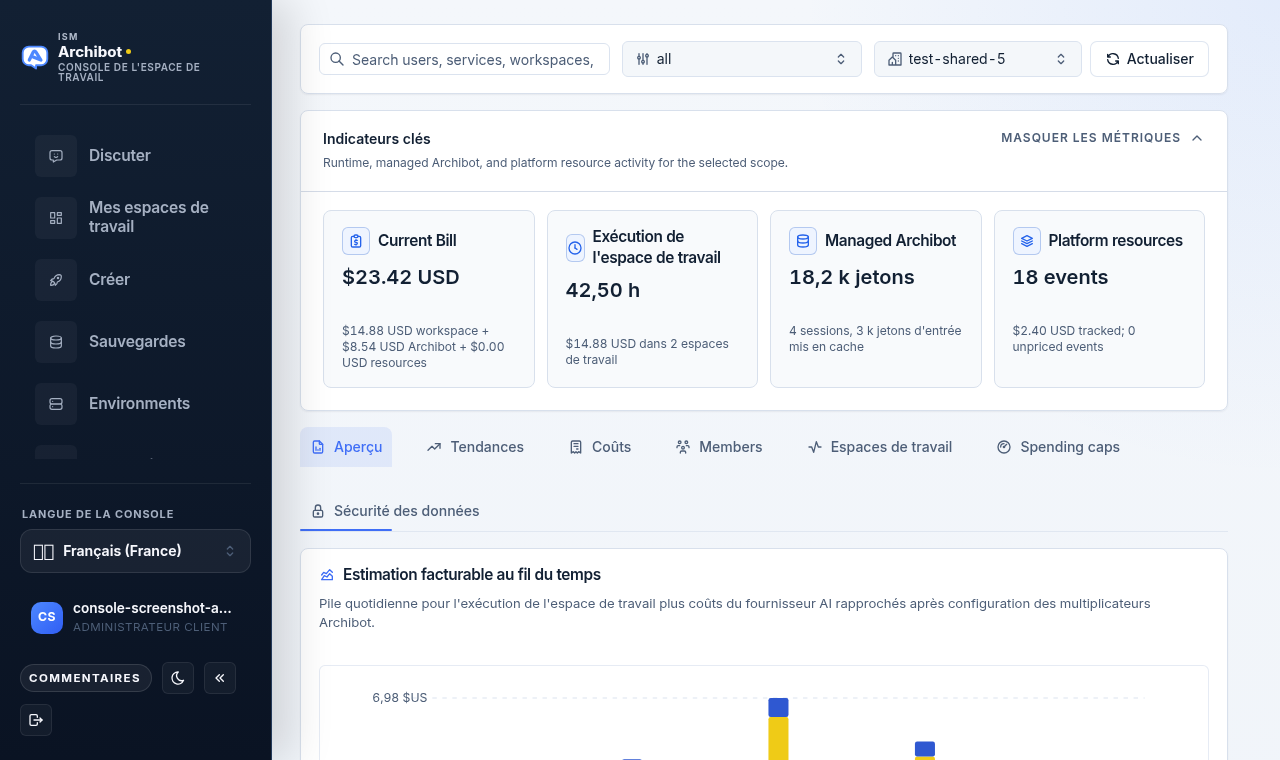Open the Créer sidebar link
Viewport: 1280px width, 760px height.
pyautogui.click(x=136, y=280)
